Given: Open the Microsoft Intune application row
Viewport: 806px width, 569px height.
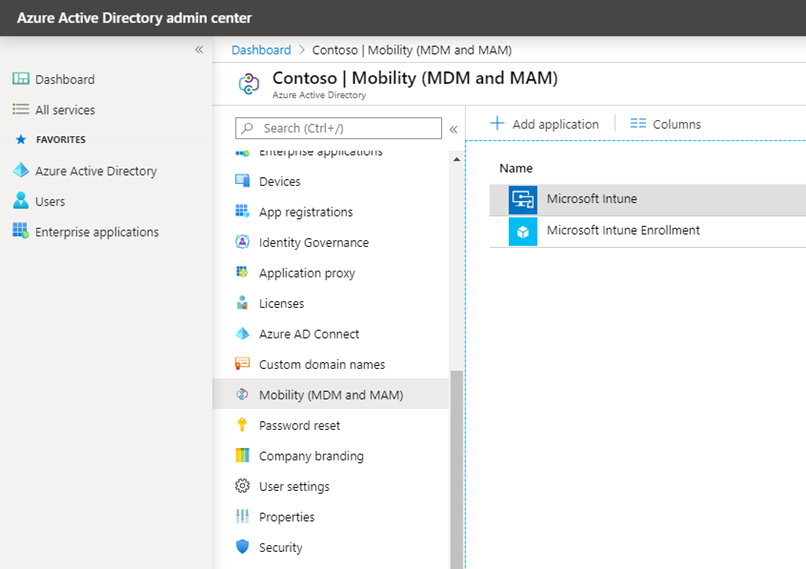Looking at the screenshot, I should 648,199.
